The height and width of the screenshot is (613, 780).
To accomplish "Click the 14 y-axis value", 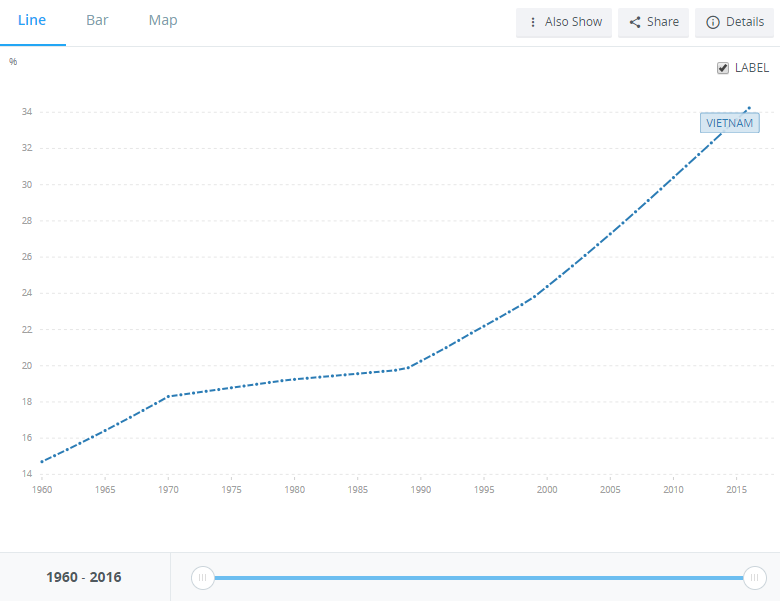I will click(x=27, y=474).
